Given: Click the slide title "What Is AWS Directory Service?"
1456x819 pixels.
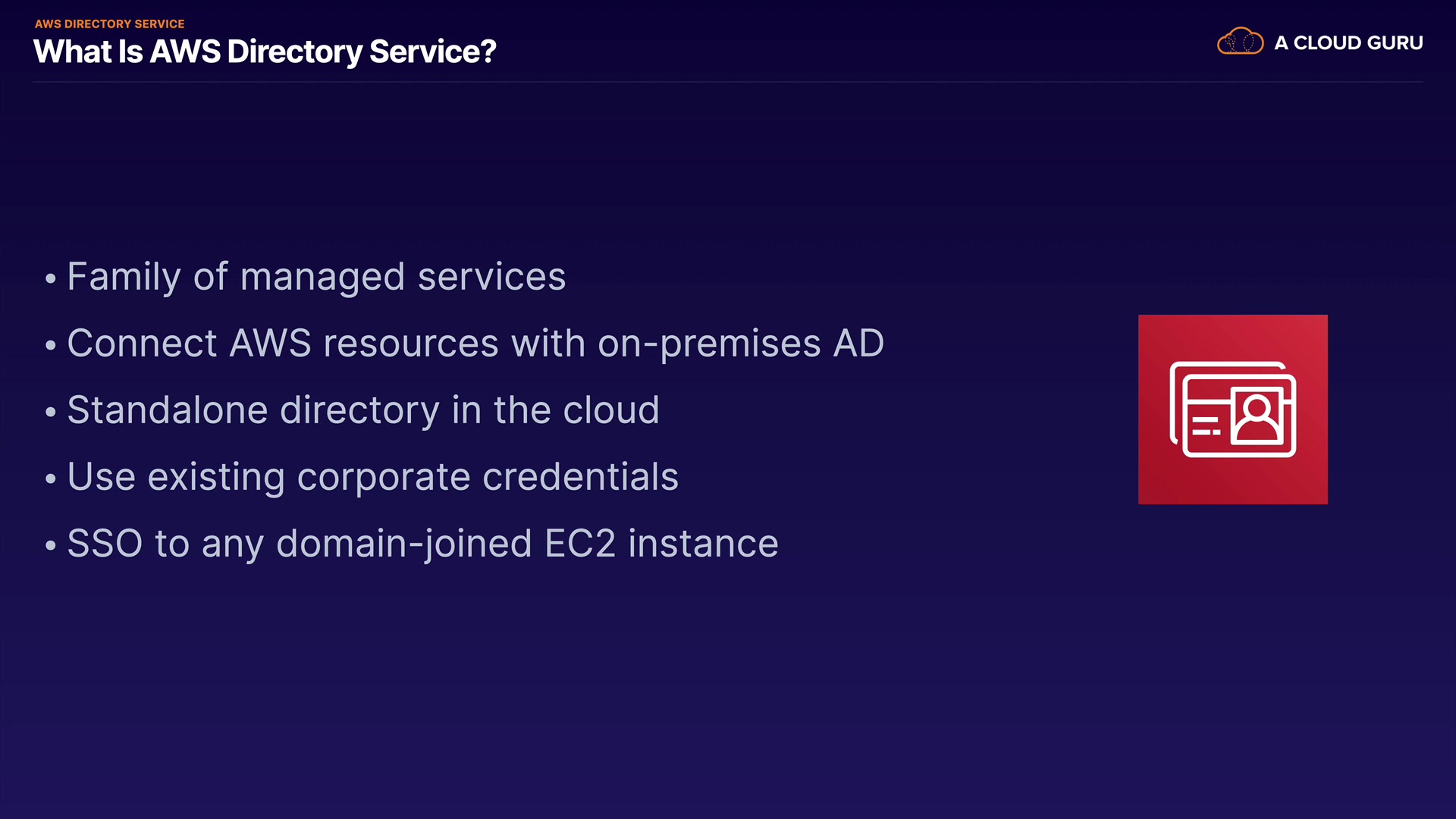Looking at the screenshot, I should point(265,52).
